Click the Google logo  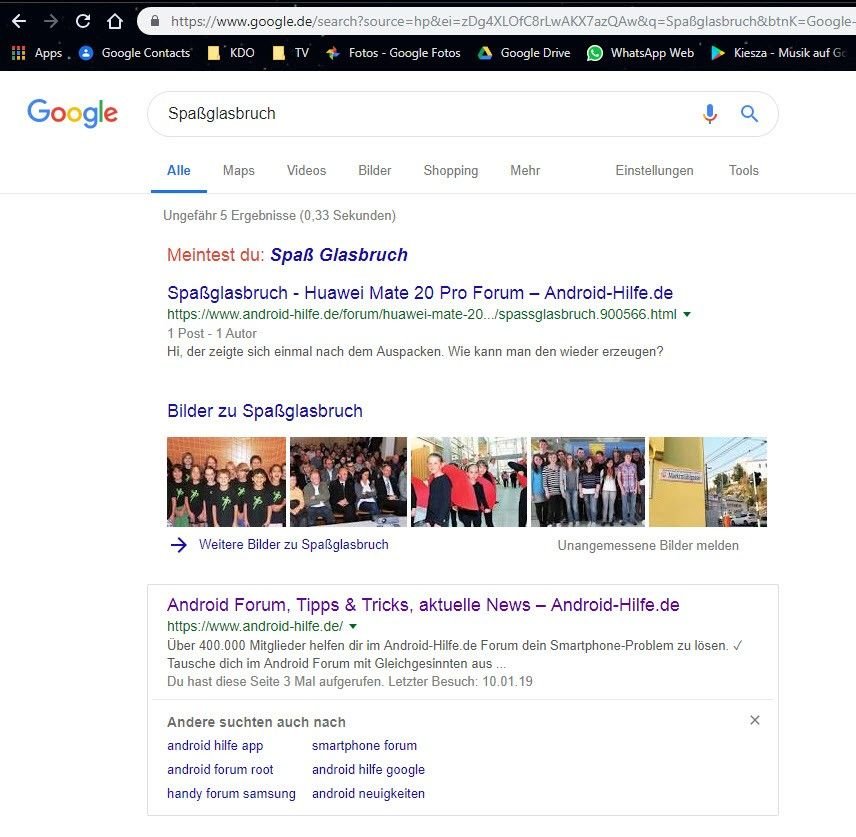73,114
